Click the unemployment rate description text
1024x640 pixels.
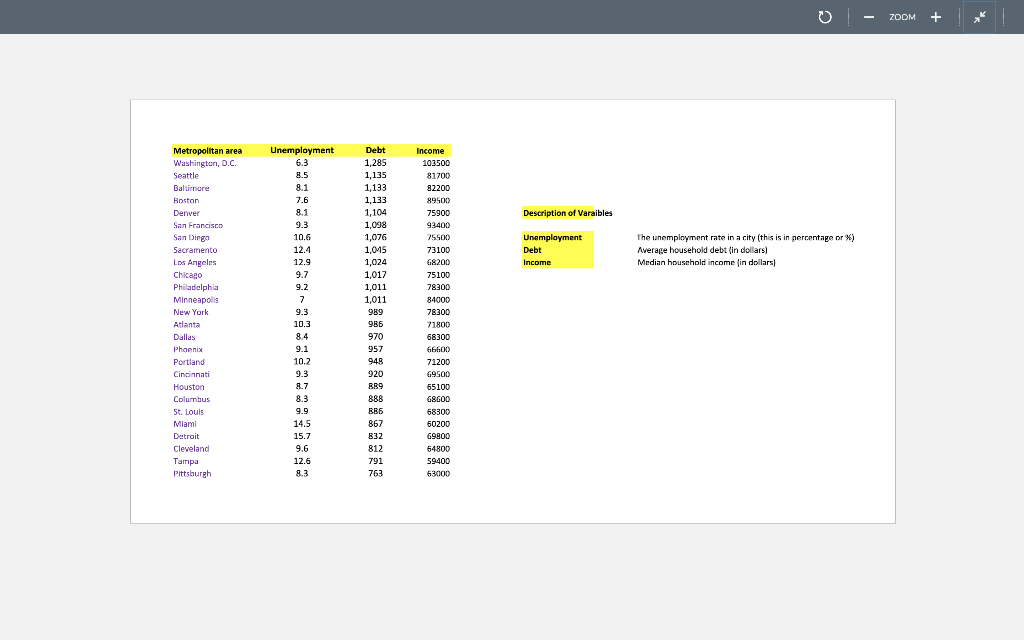[x=745, y=238]
